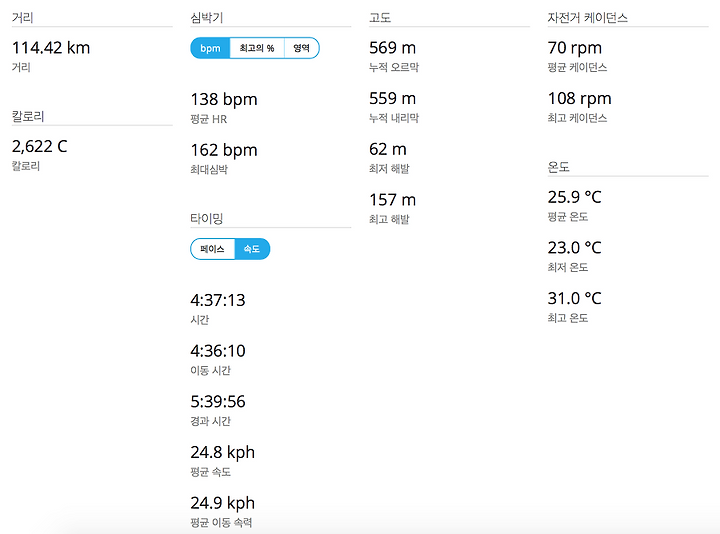Click the 4:36:10 moving time value
This screenshot has width=720, height=534.
click(x=218, y=351)
